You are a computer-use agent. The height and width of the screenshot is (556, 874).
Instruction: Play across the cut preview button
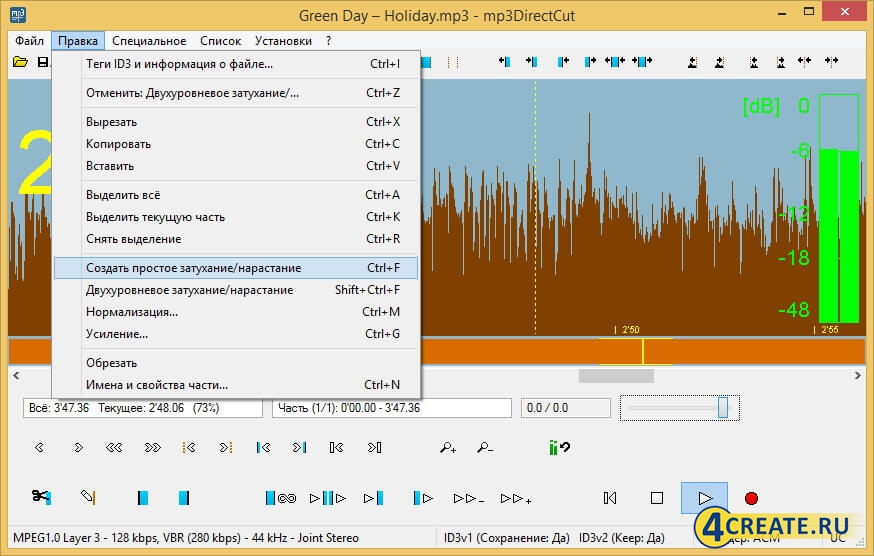coord(328,498)
